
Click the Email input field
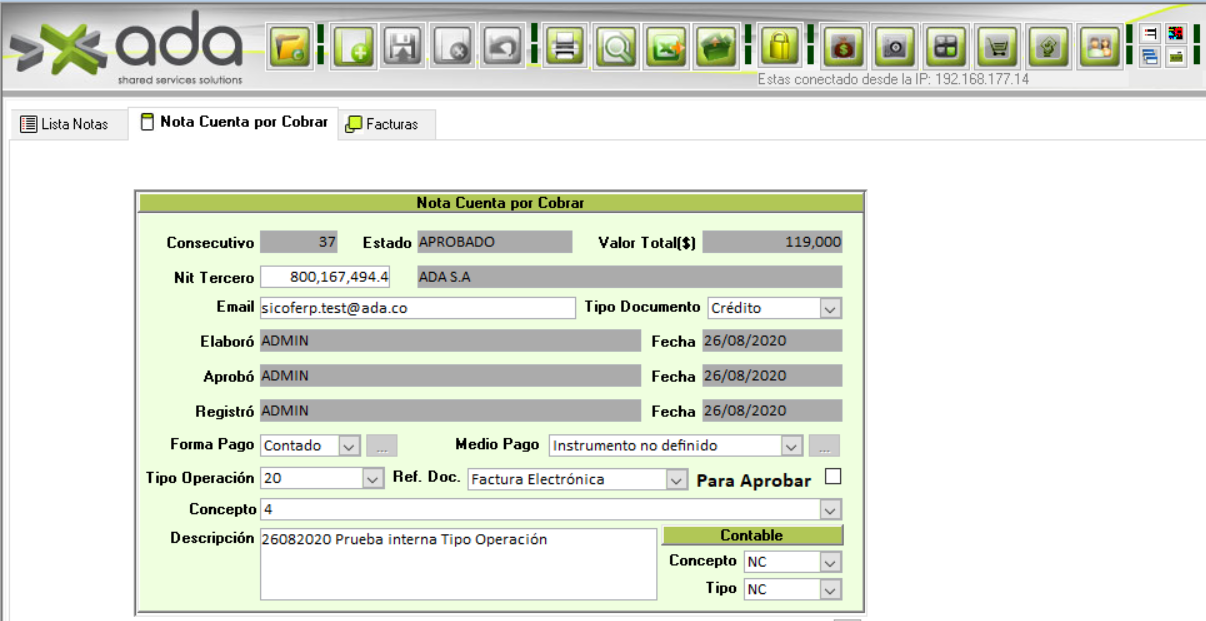point(417,308)
